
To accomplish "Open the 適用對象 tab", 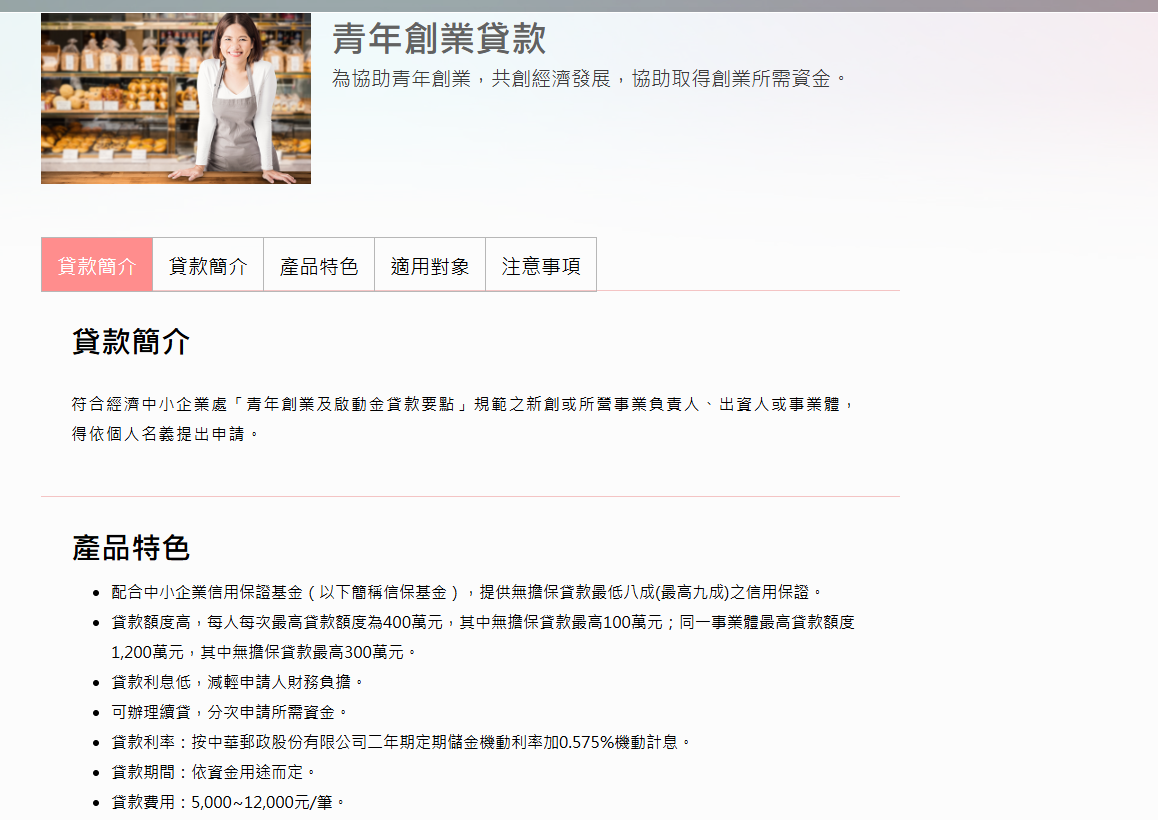I will [430, 264].
